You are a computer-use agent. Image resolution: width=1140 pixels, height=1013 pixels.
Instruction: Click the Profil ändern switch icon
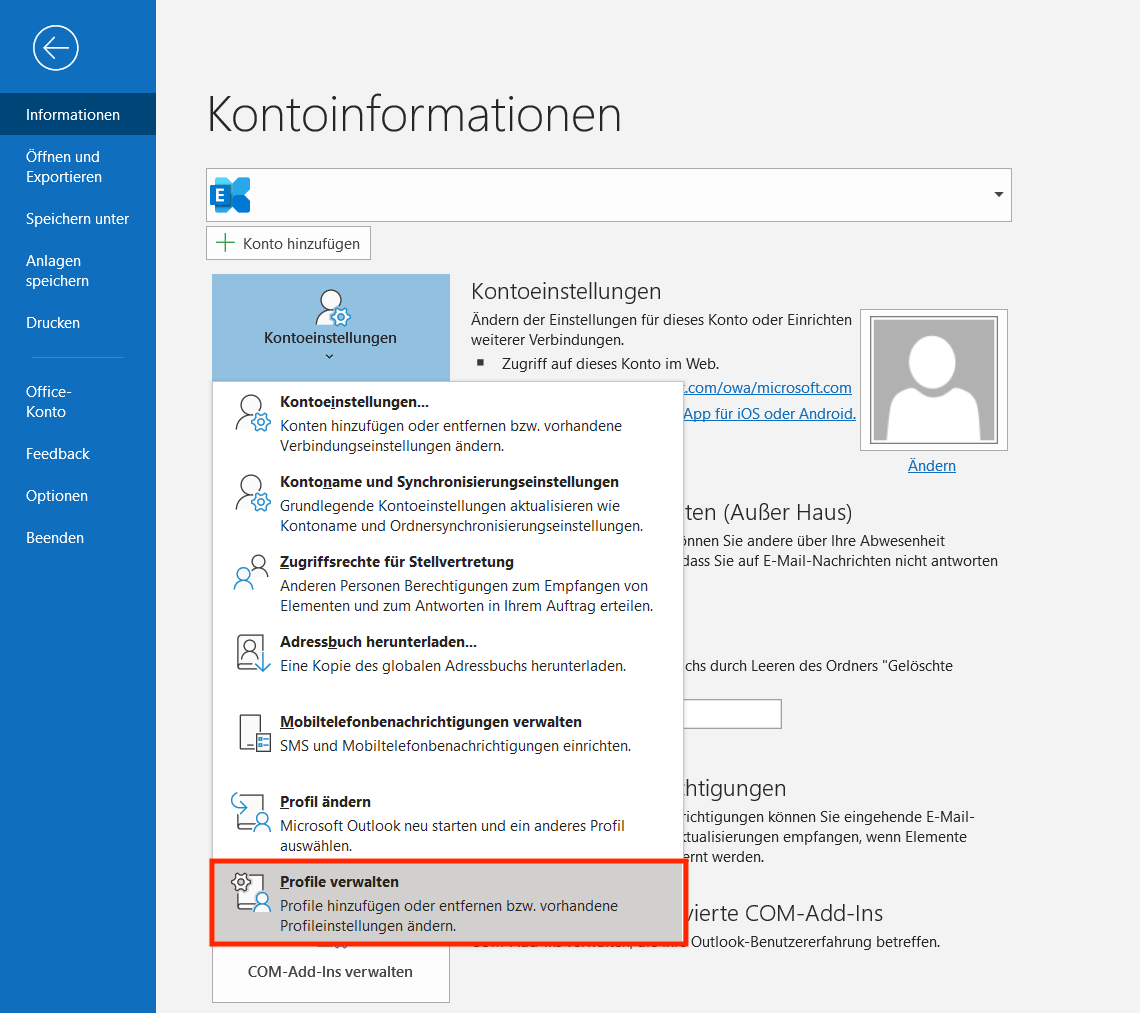click(x=251, y=812)
